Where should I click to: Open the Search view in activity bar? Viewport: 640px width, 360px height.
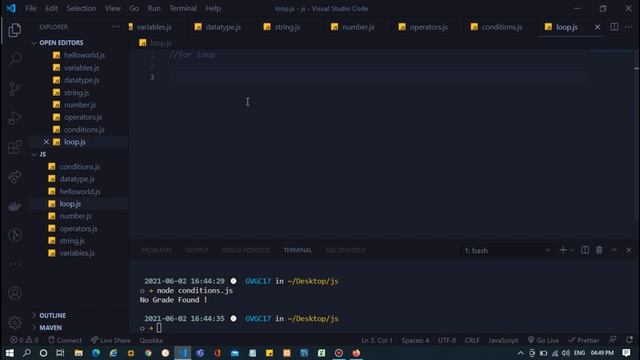15,59
